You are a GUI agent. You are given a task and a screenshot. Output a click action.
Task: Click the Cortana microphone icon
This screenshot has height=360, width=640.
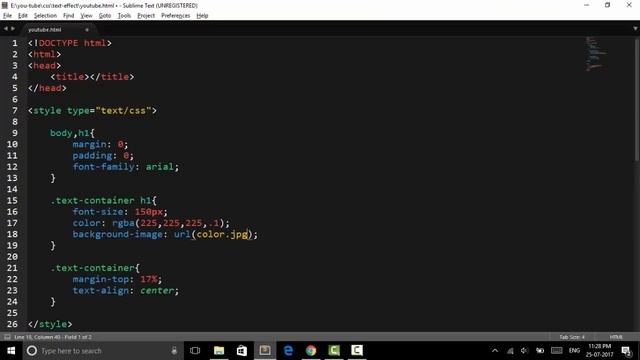click(x=174, y=351)
